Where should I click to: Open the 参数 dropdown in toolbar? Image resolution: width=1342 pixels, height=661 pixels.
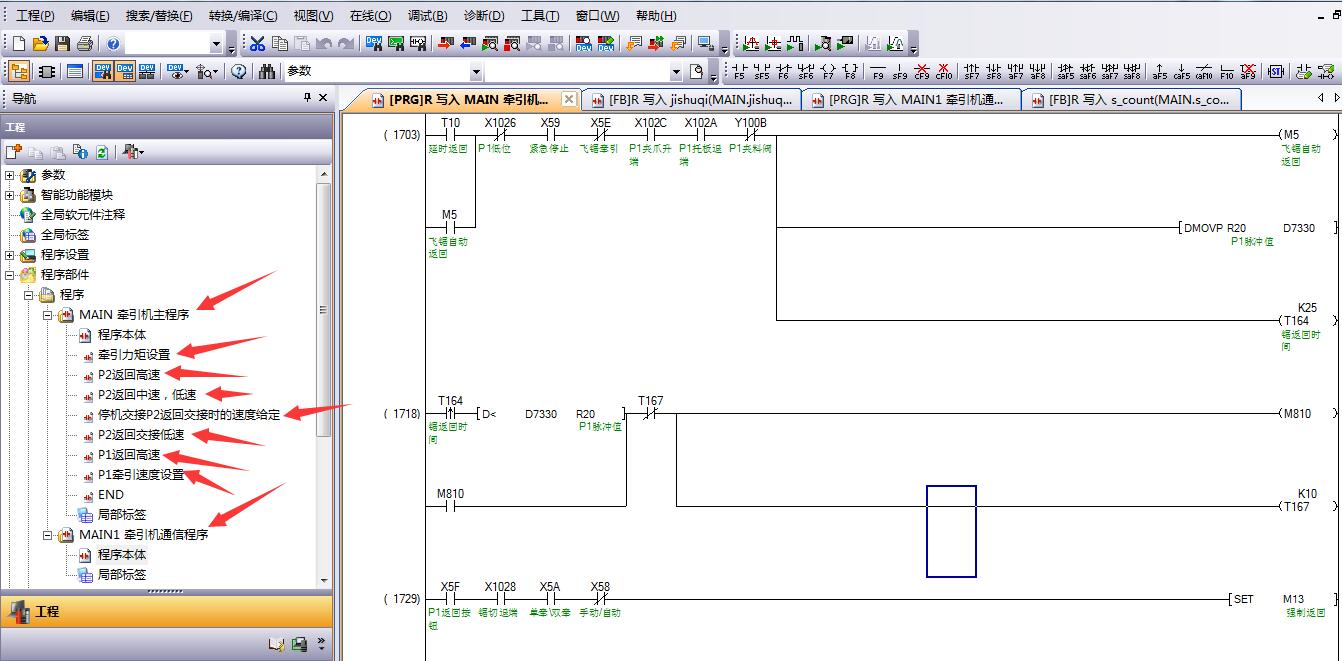[x=476, y=72]
